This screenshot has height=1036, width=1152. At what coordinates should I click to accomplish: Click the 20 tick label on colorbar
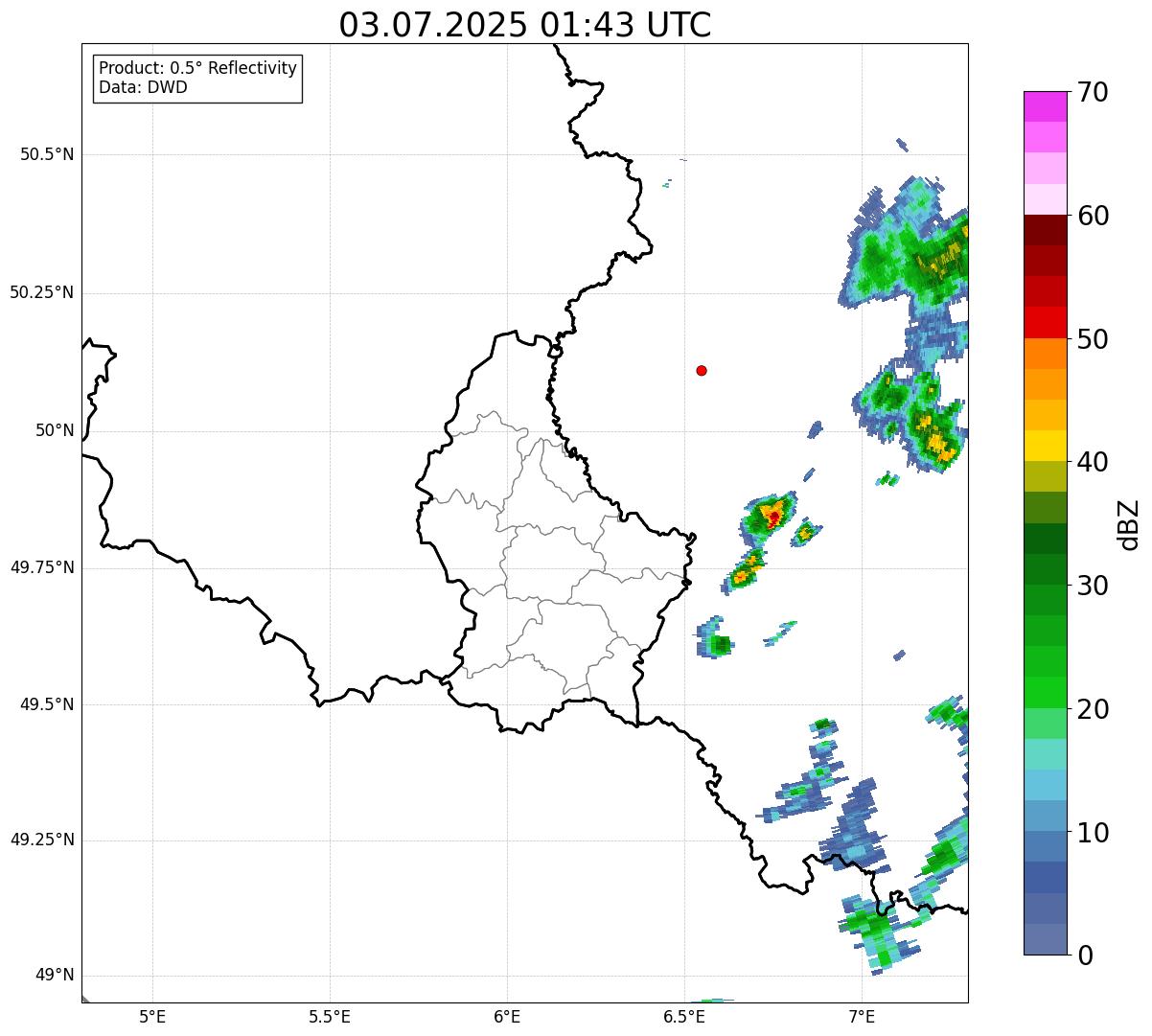1093,709
